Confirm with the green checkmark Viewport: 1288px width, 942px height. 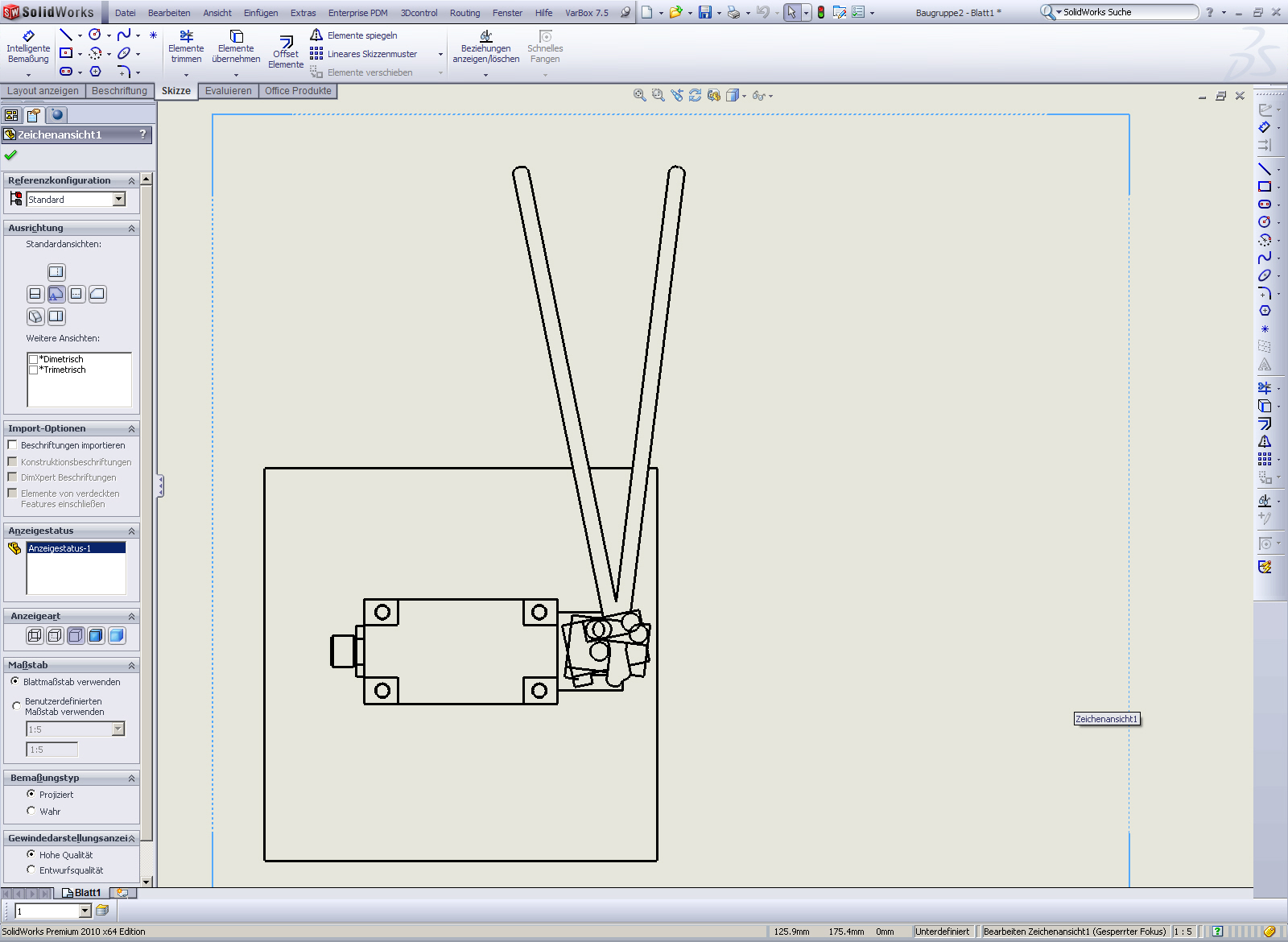pos(10,155)
